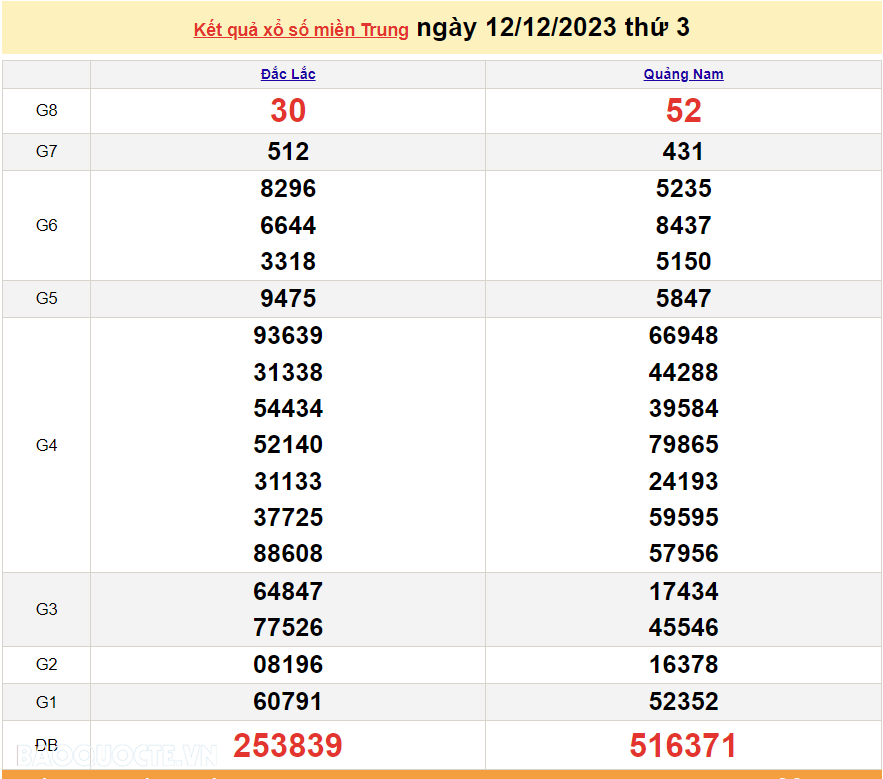Image resolution: width=883 pixels, height=779 pixels.
Task: Click the number 8437
Action: tap(683, 225)
